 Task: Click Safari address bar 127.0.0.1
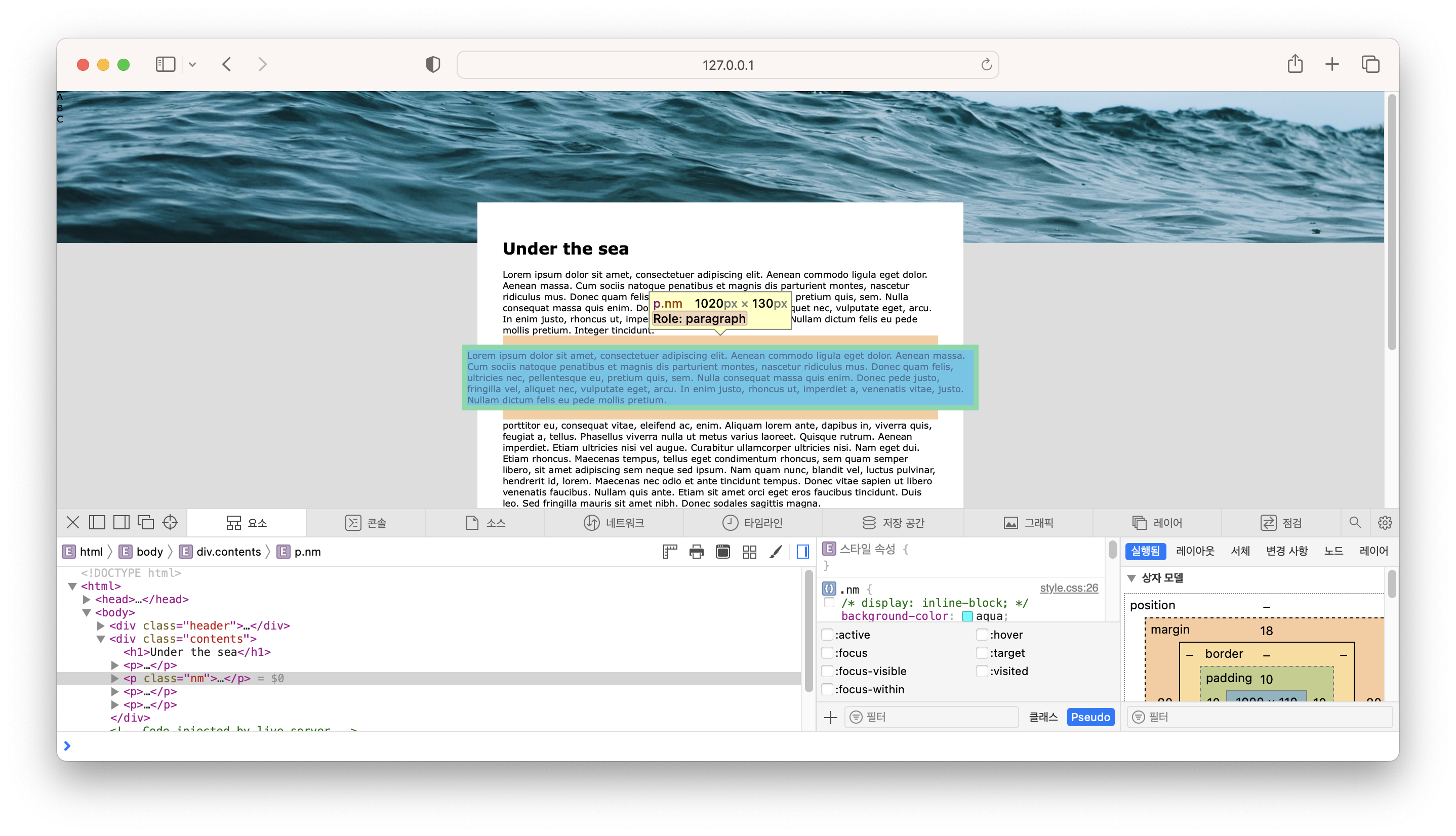pyautogui.click(x=727, y=64)
